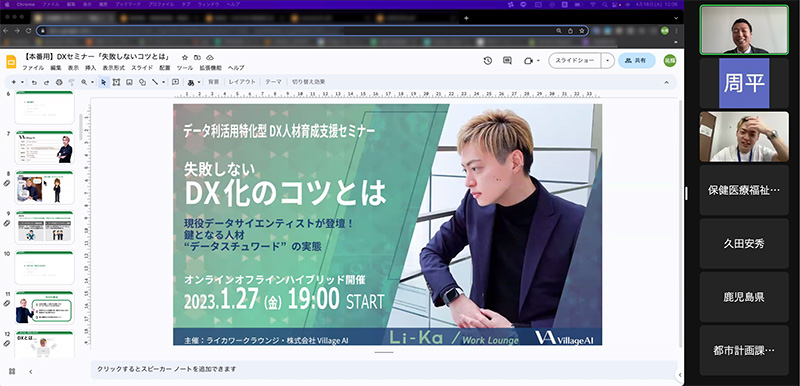Click the vertical scrollbar of the slide editor
Image resolution: width=800 pixels, height=386 pixels.
681,223
